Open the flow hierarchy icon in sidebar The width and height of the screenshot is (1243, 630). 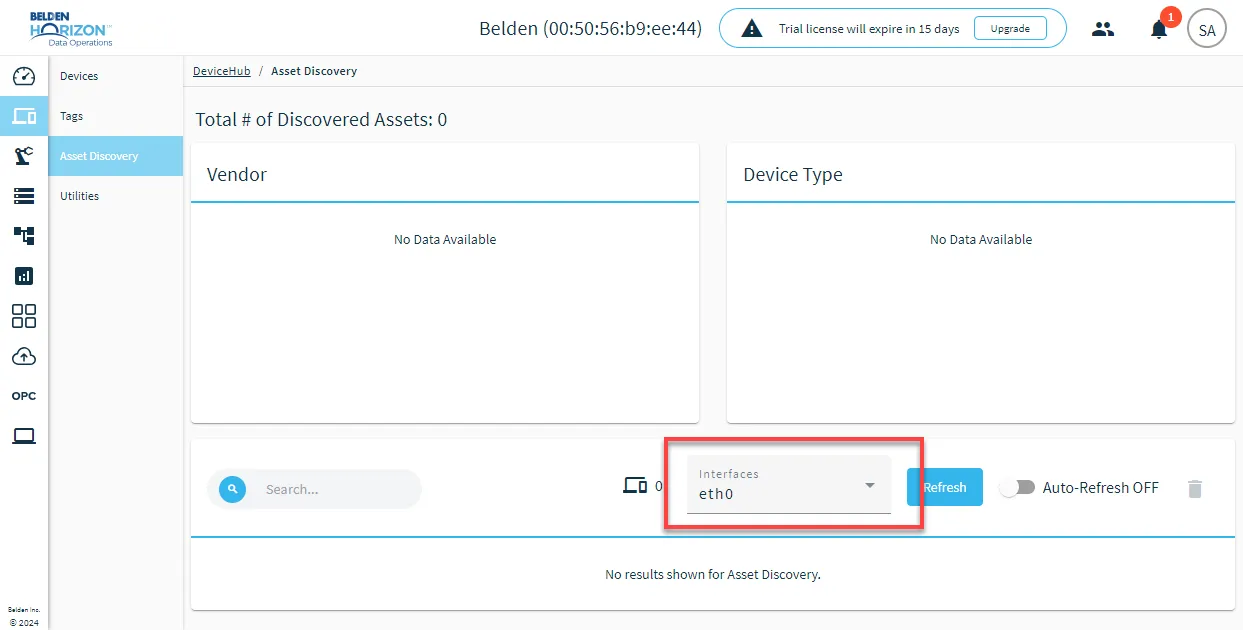[24, 236]
